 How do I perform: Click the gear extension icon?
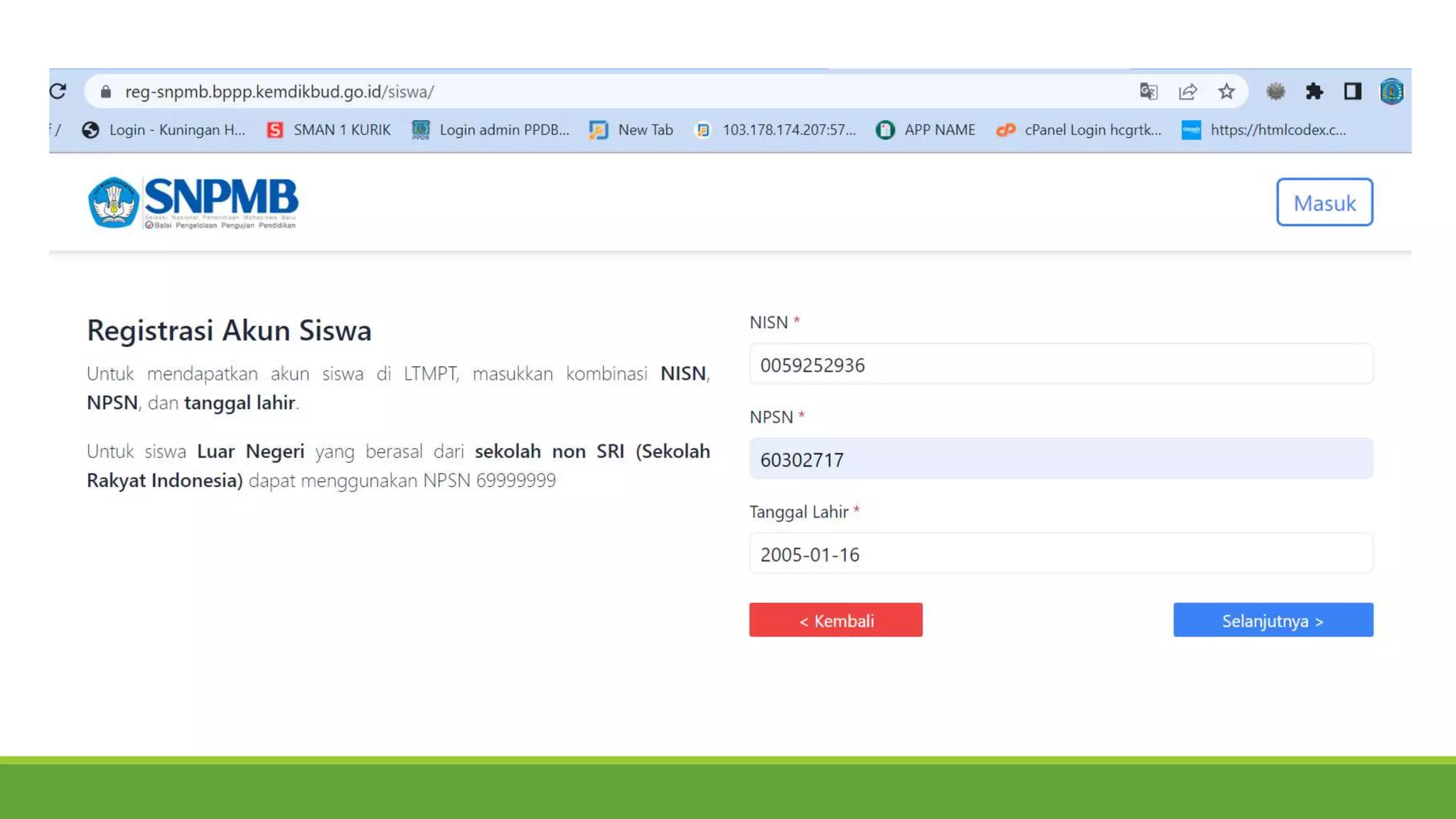point(1275,92)
